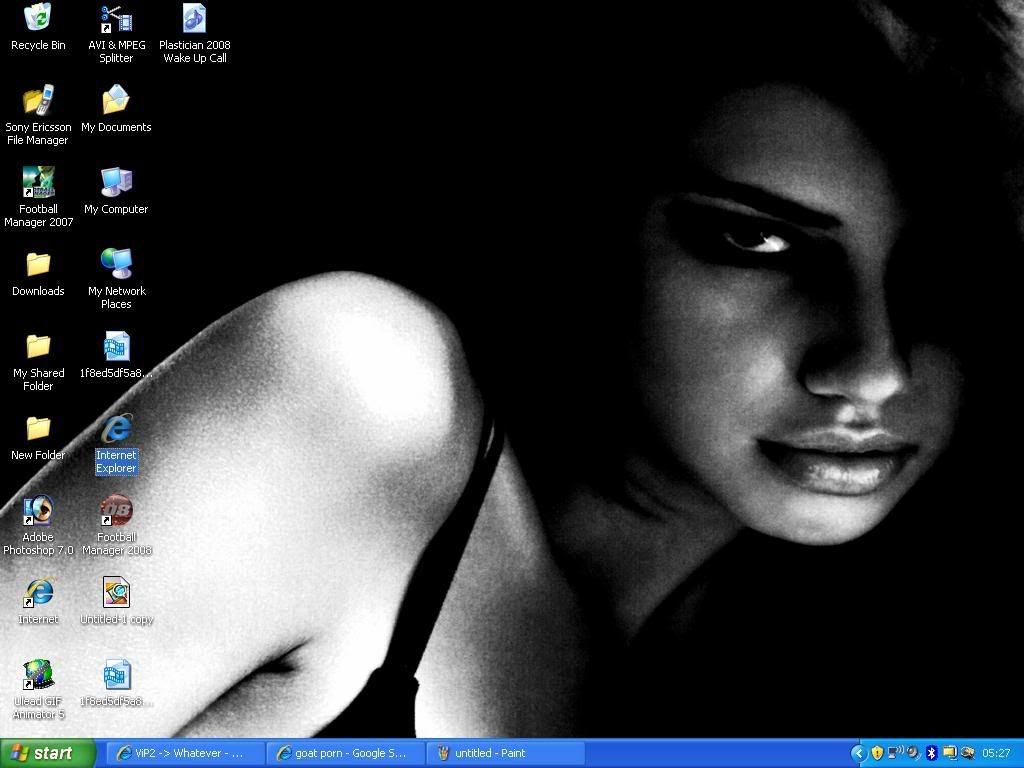Switch to the untitled - Paint taskbar button
The height and width of the screenshot is (768, 1024).
[506, 753]
